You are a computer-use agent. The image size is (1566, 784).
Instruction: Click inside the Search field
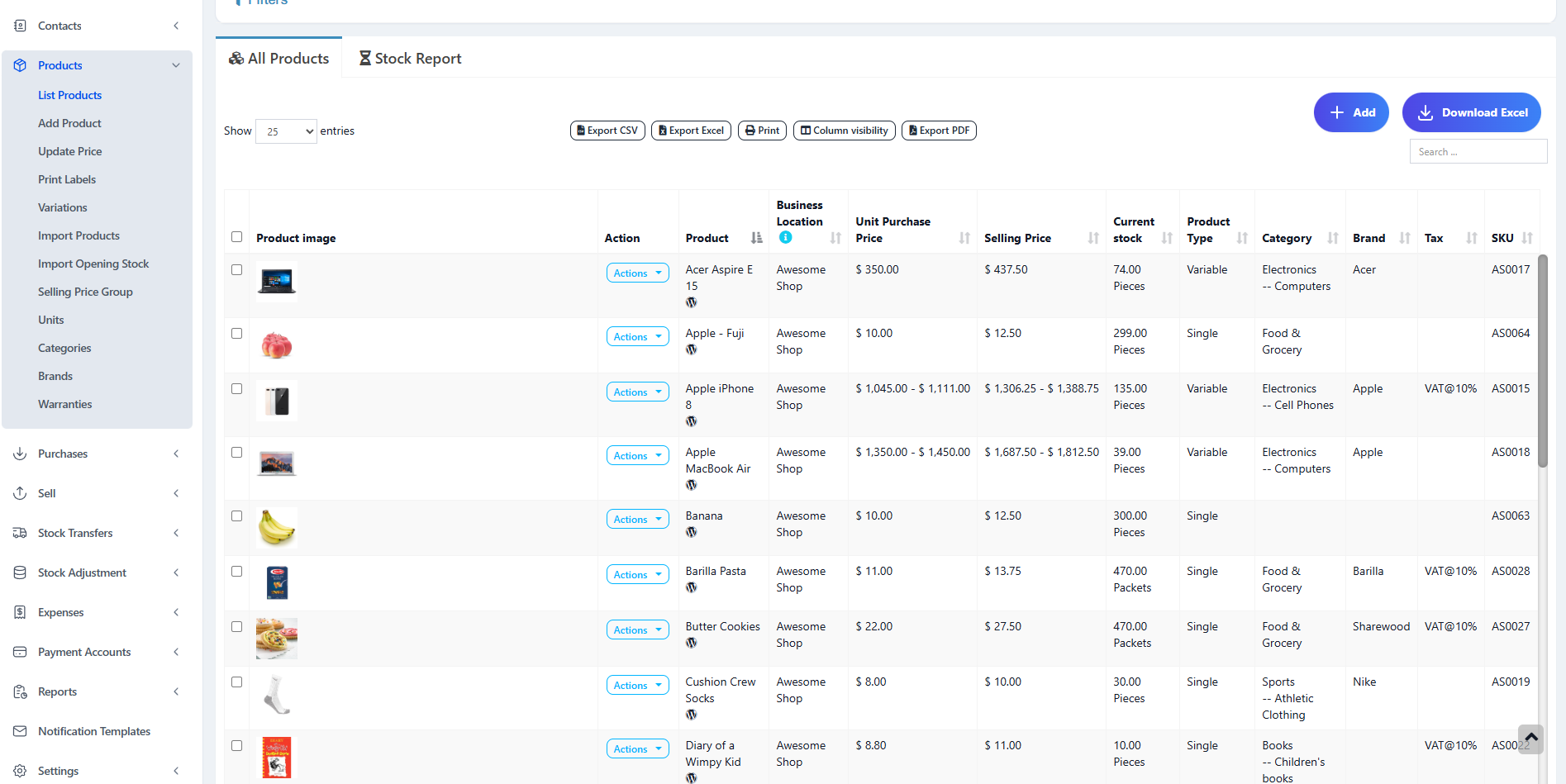tap(1478, 151)
